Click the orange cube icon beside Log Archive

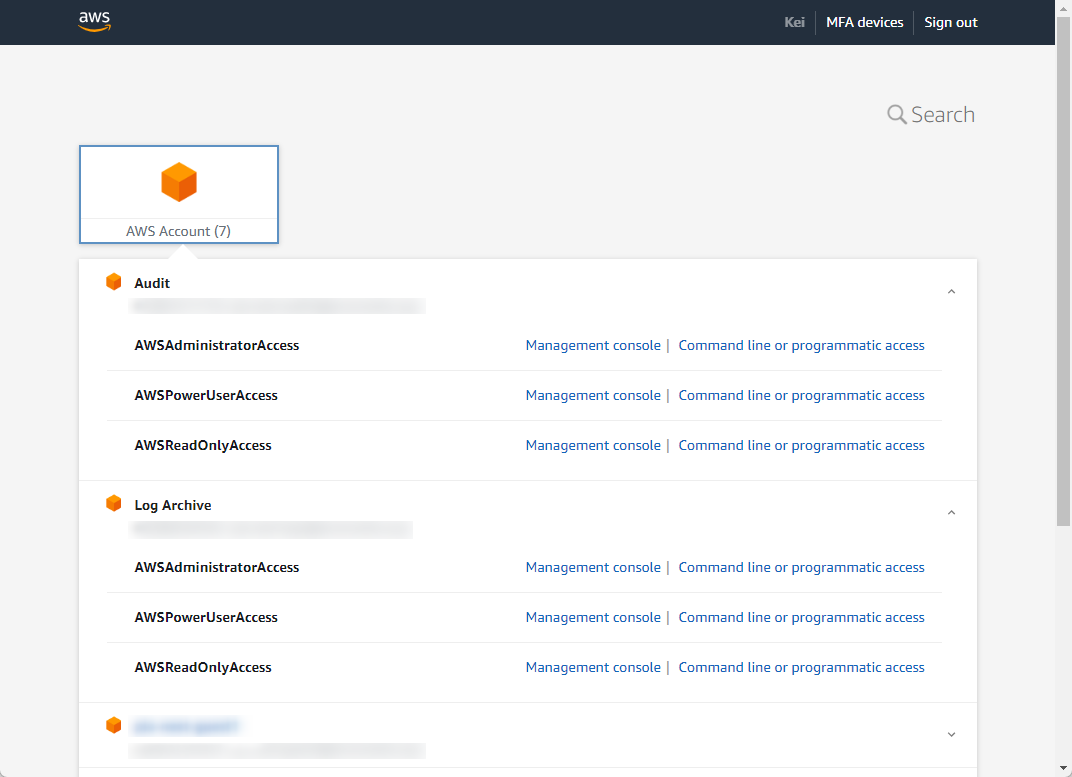point(113,504)
